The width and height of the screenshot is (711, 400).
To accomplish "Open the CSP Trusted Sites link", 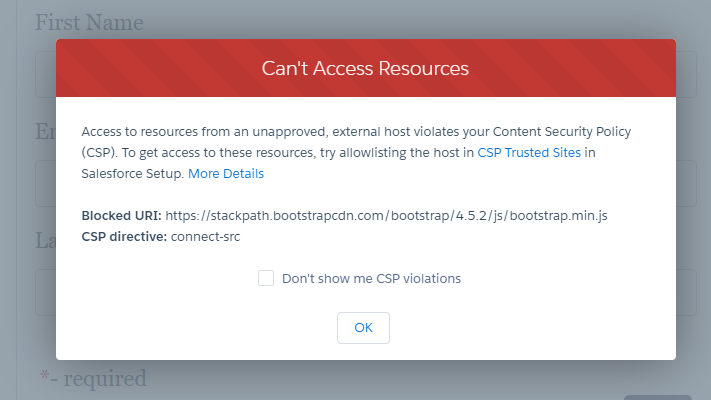I will [x=530, y=152].
